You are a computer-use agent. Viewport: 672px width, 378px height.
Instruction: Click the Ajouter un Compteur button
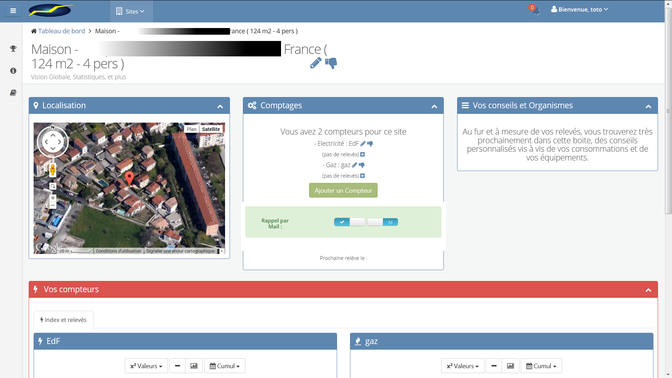tap(343, 190)
